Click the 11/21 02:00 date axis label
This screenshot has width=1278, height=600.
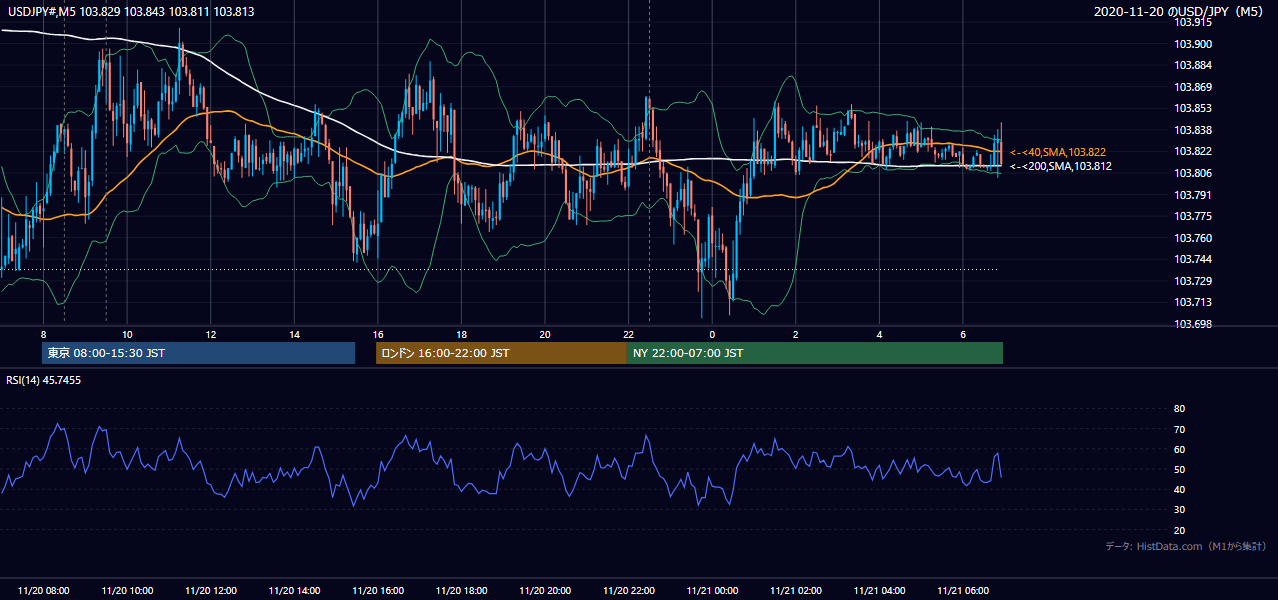pyautogui.click(x=796, y=591)
